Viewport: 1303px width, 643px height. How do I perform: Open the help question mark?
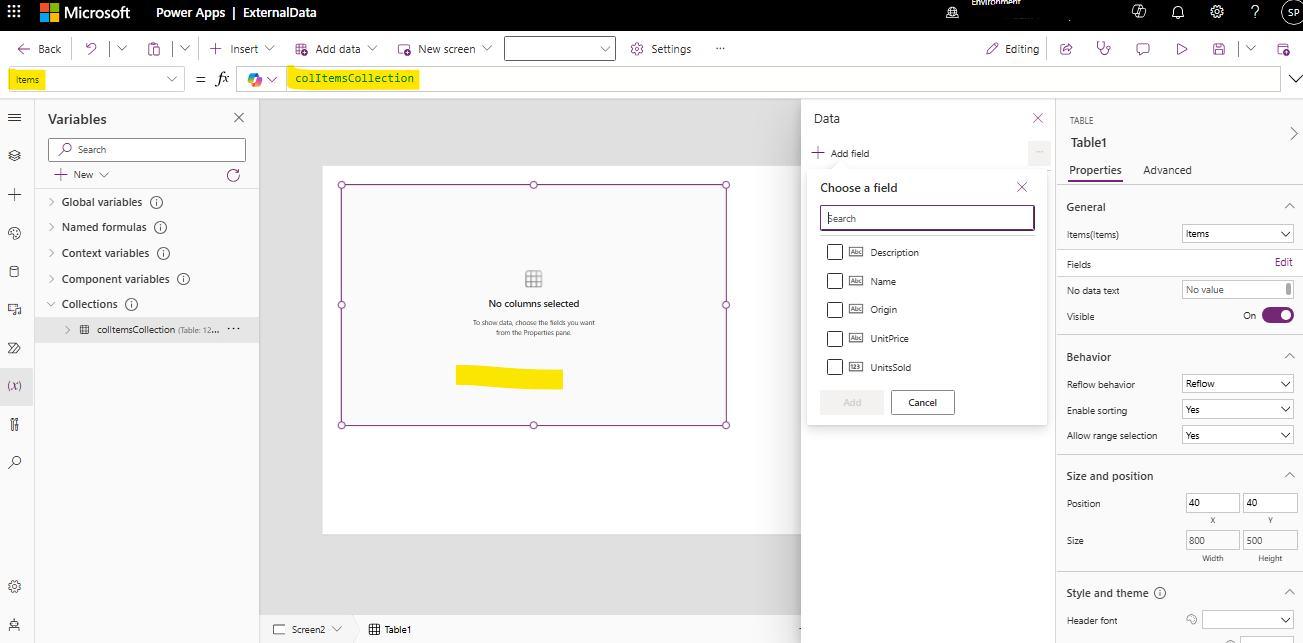(1255, 12)
